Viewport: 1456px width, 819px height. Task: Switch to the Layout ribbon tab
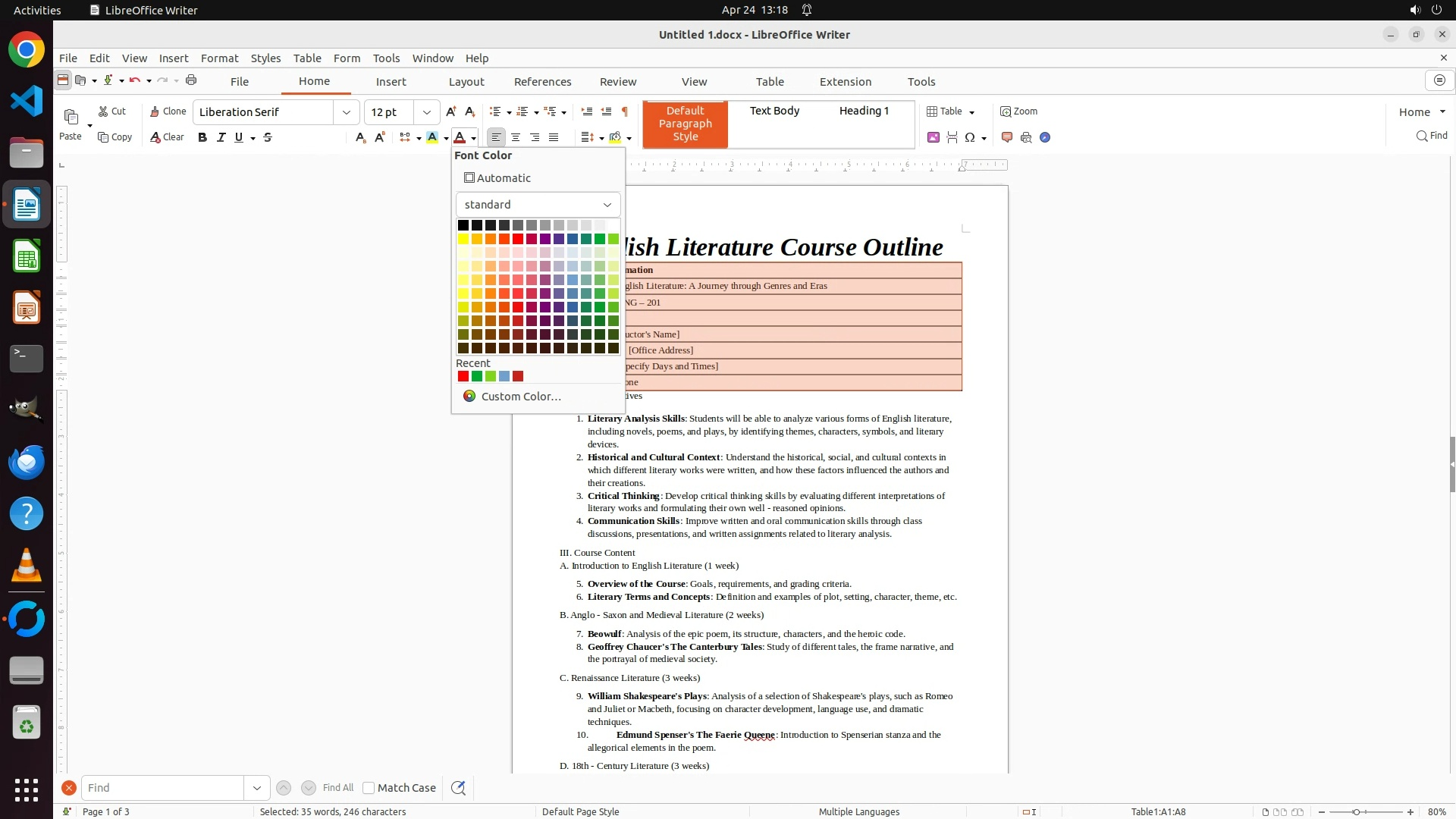pos(466,82)
